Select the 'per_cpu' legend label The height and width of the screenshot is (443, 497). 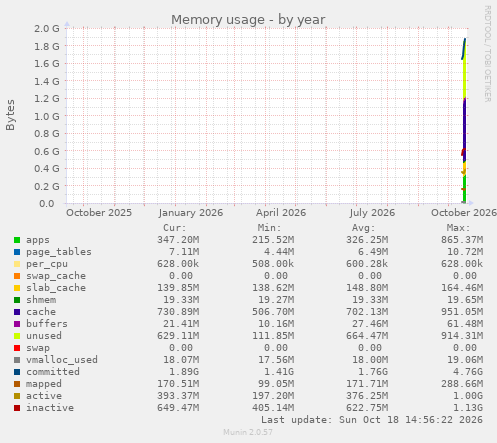pyautogui.click(x=47, y=264)
